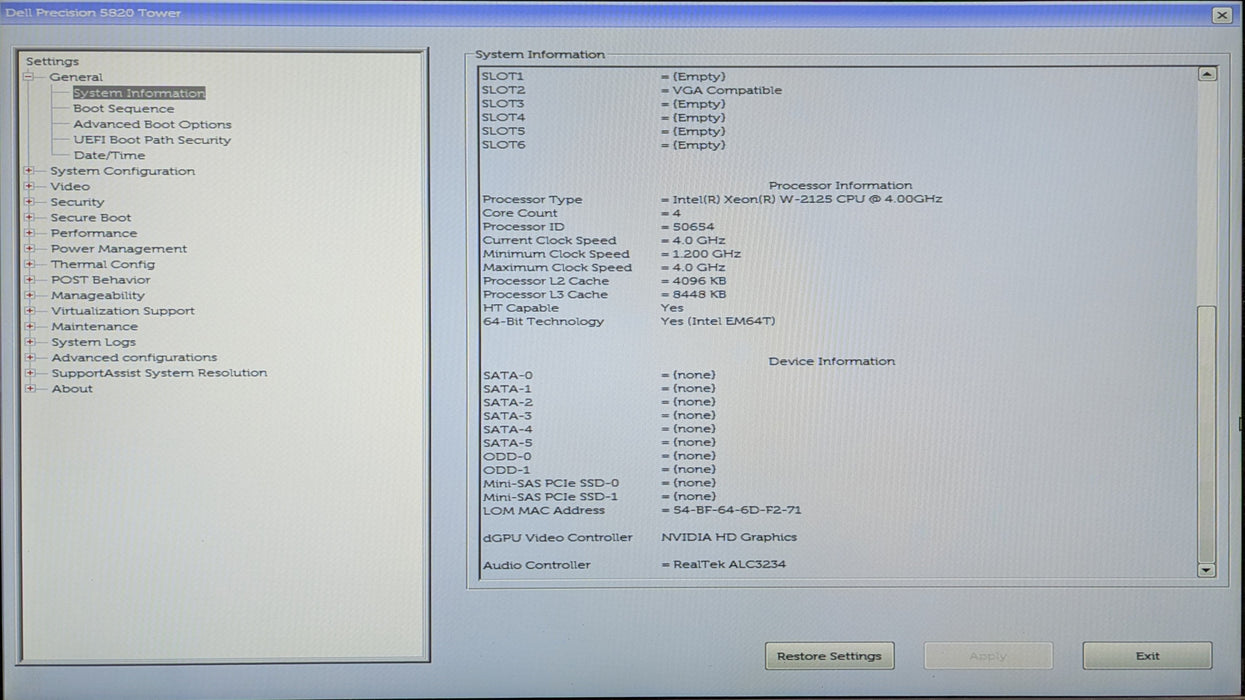Expand the Virtualization Support node
Viewport: 1245px width, 700px height.
tap(29, 310)
